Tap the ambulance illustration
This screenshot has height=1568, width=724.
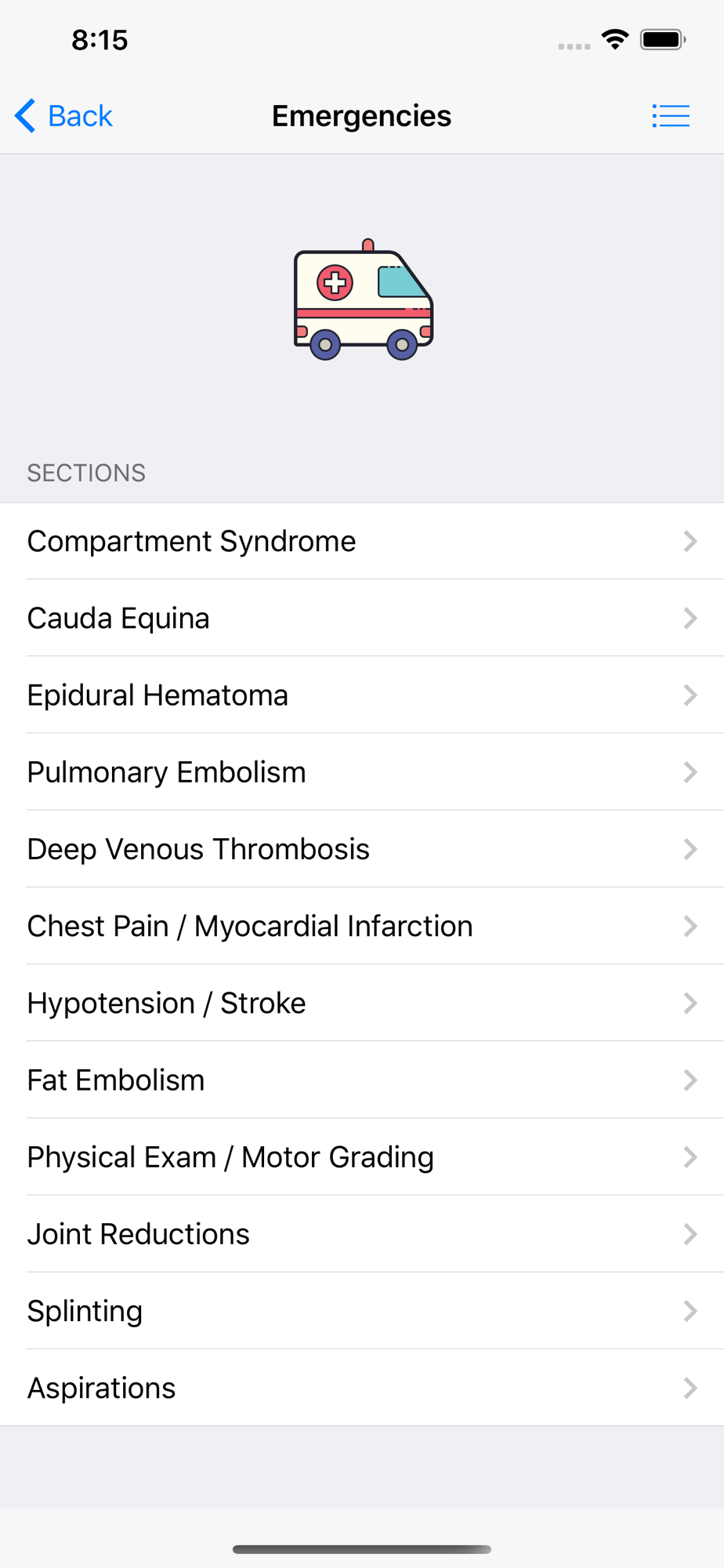click(x=363, y=299)
